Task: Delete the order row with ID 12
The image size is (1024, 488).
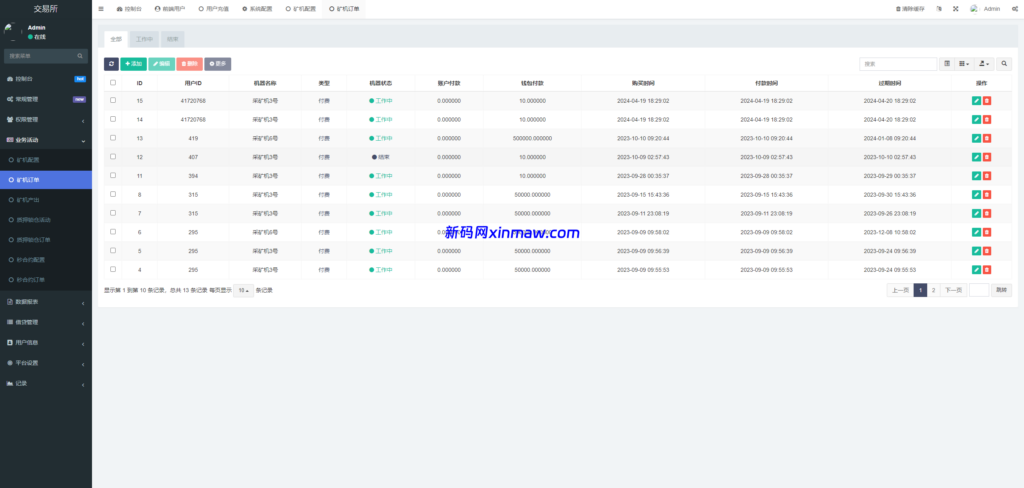Action: 987,157
